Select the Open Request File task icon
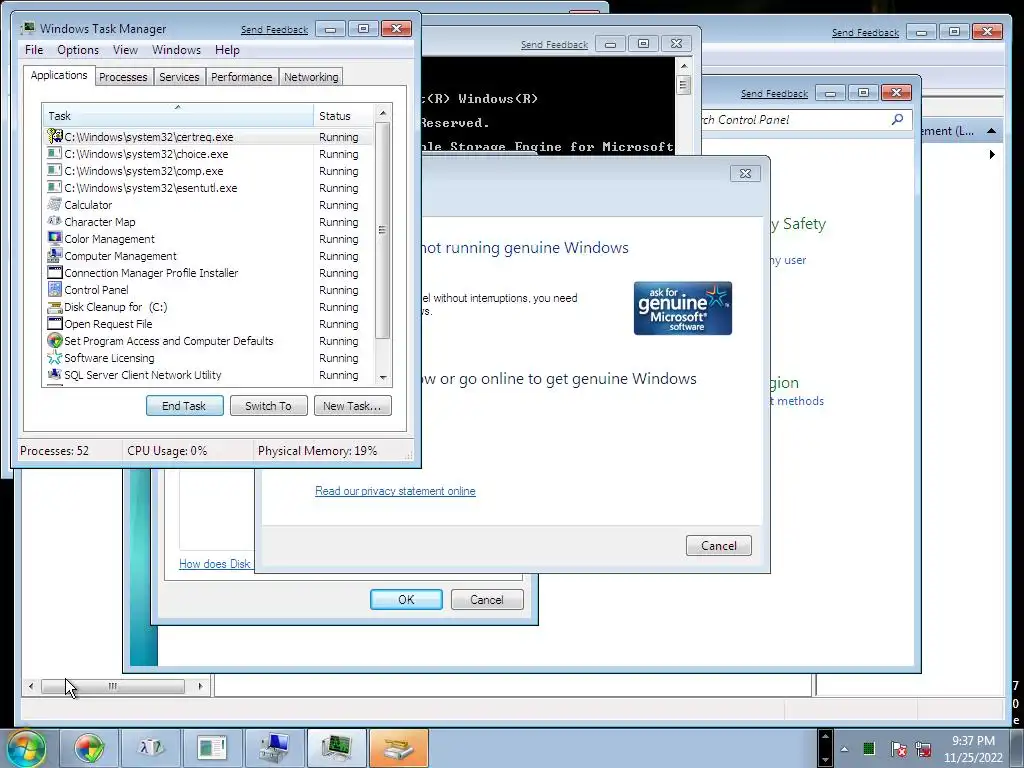This screenshot has height=768, width=1024. pos(55,323)
